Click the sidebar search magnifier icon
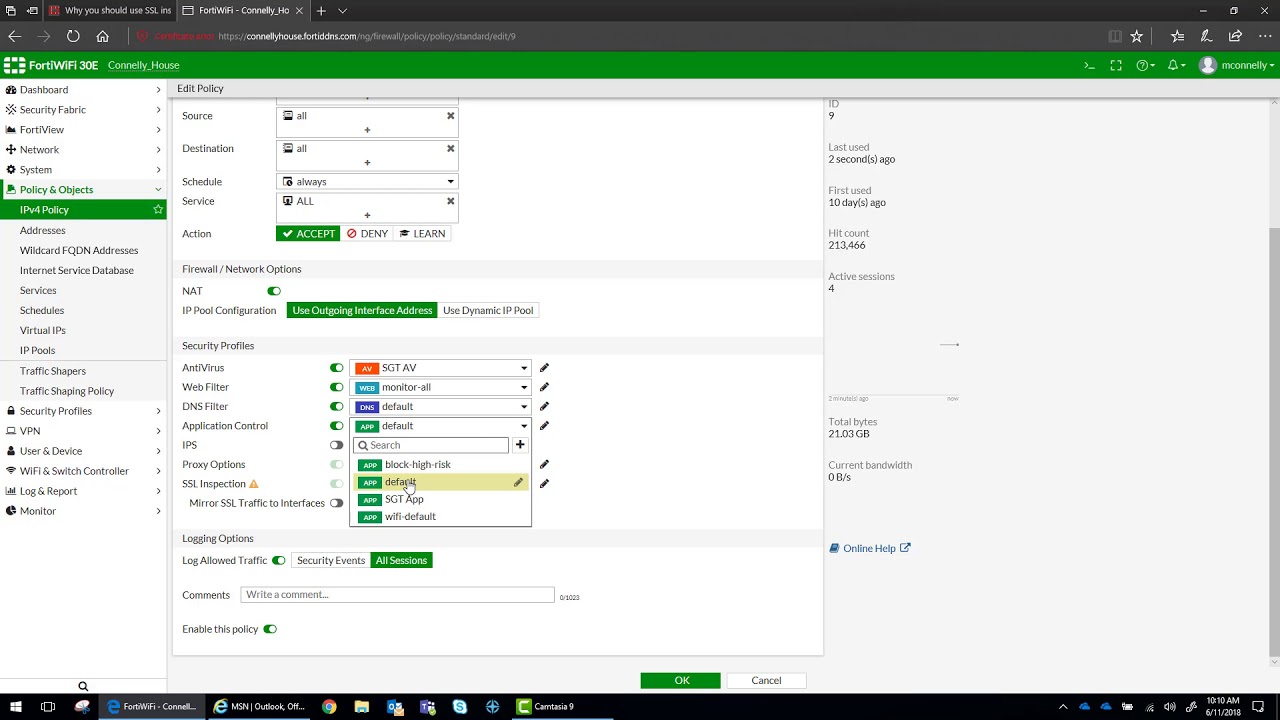This screenshot has height=720, width=1280. 83,686
